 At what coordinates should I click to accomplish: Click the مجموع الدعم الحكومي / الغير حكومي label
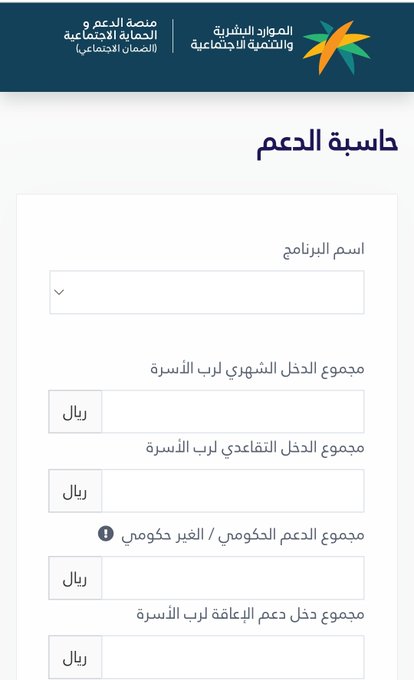click(243, 535)
